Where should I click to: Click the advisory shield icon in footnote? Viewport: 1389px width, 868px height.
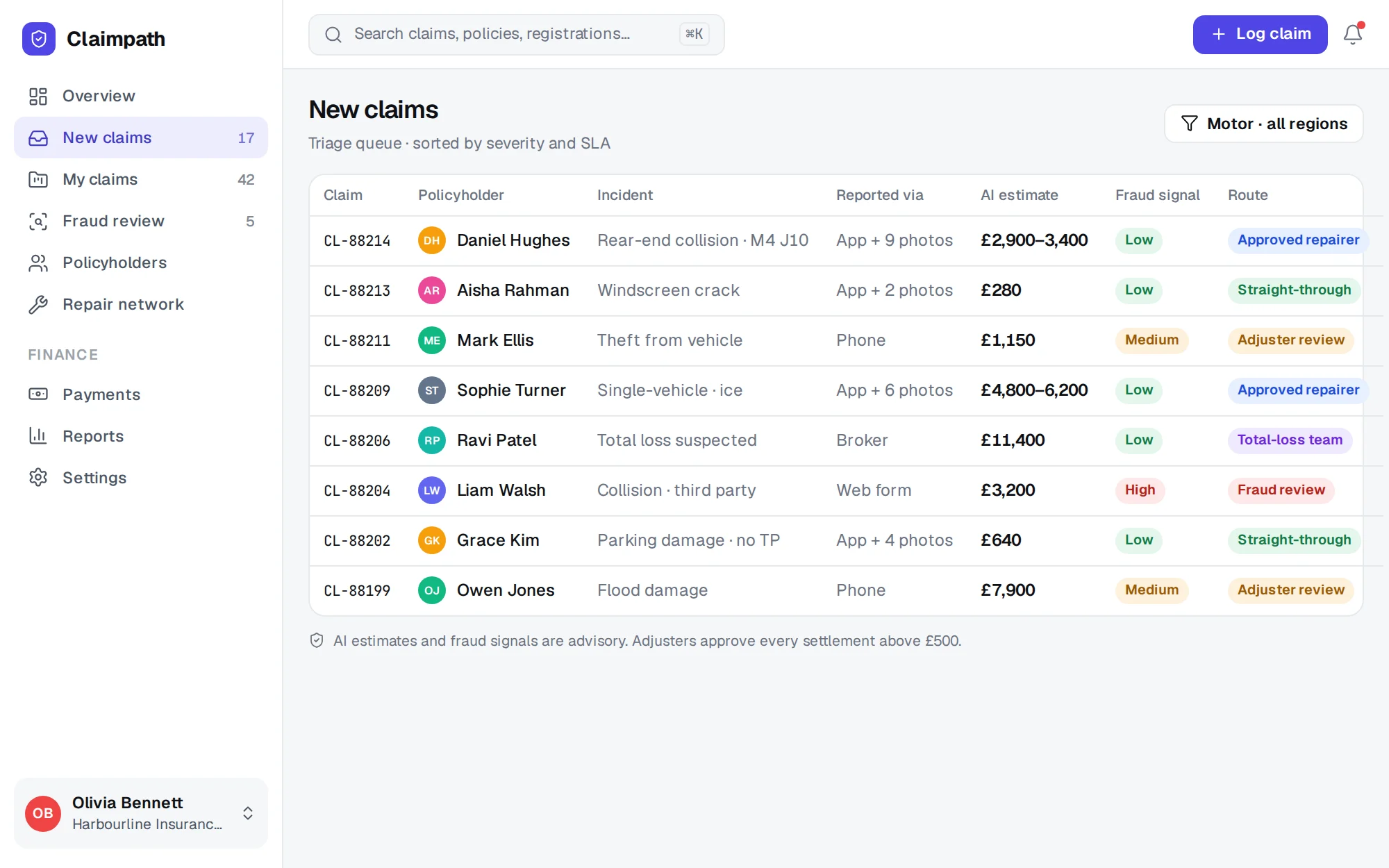317,640
